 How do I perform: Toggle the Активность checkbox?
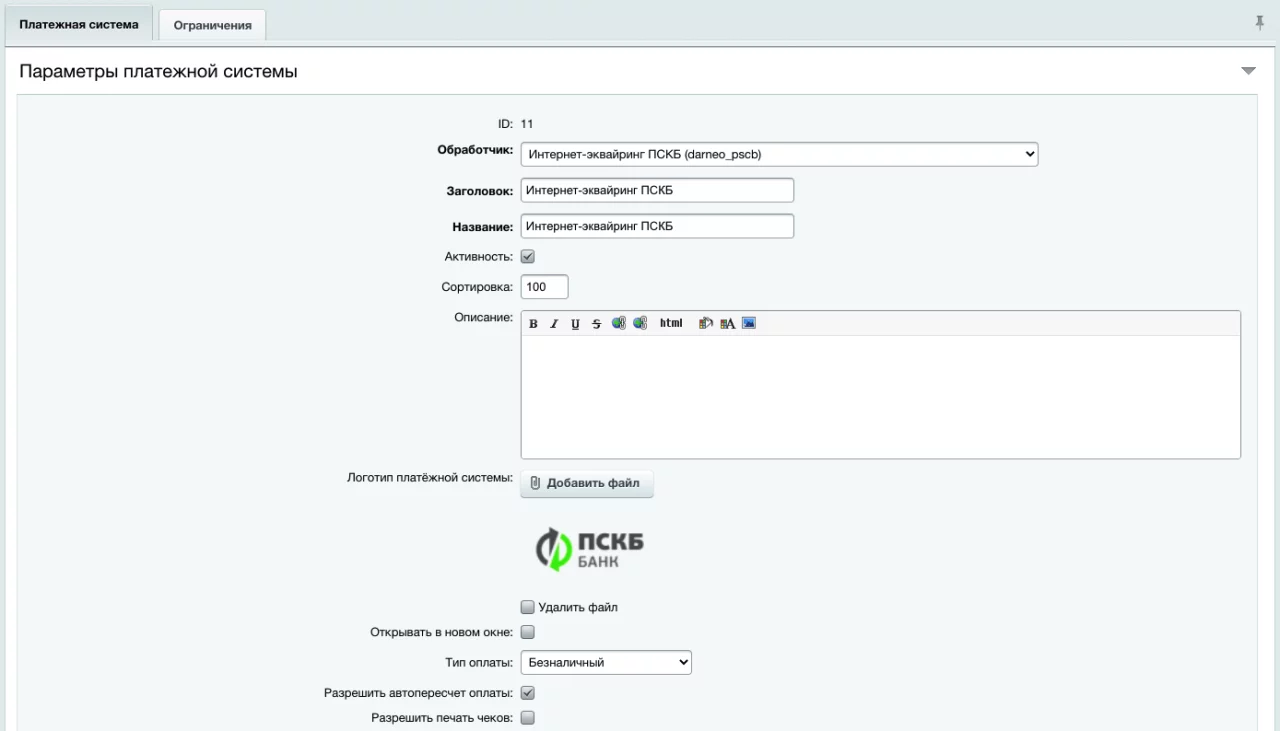point(528,257)
